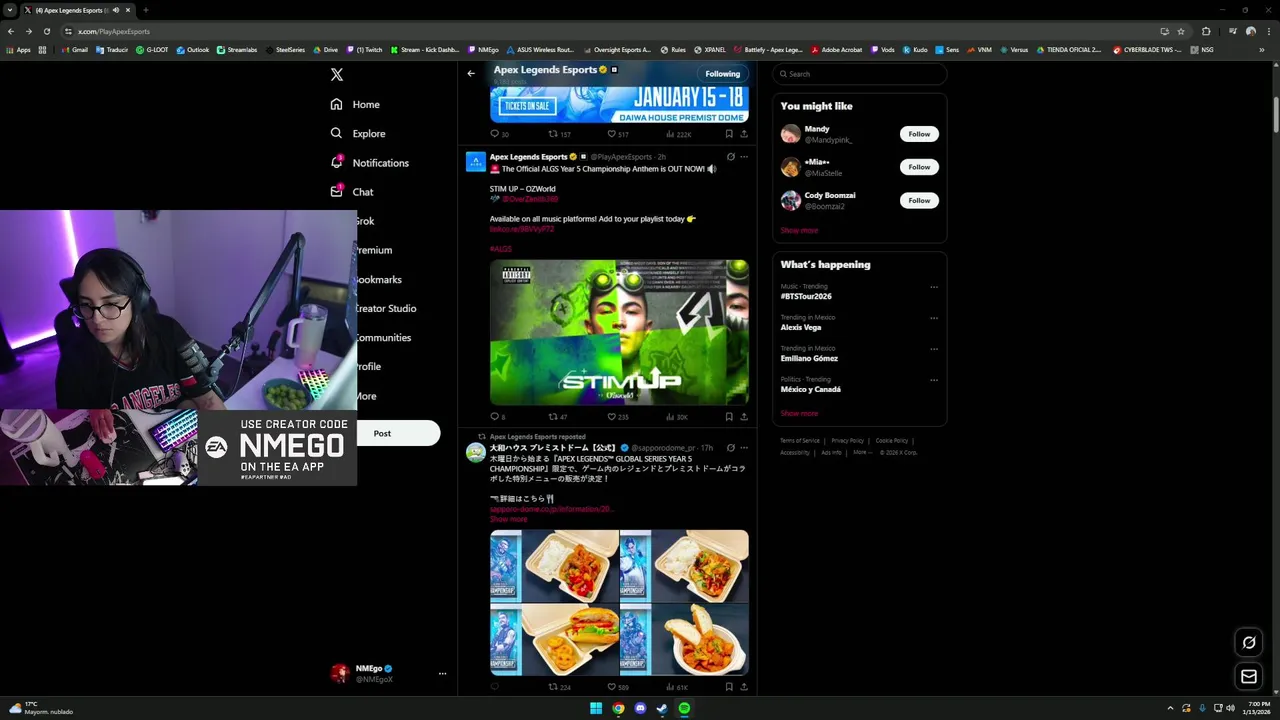Bookmark the Sapporo Dome food post

click(x=729, y=687)
